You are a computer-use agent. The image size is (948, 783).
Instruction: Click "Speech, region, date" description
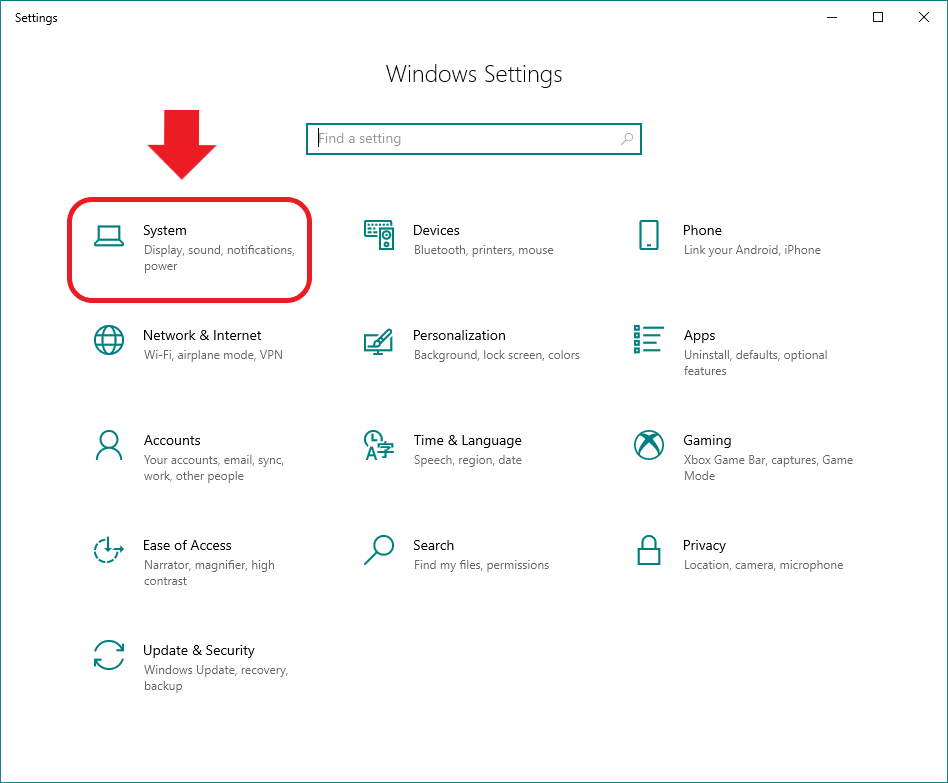tap(467, 460)
